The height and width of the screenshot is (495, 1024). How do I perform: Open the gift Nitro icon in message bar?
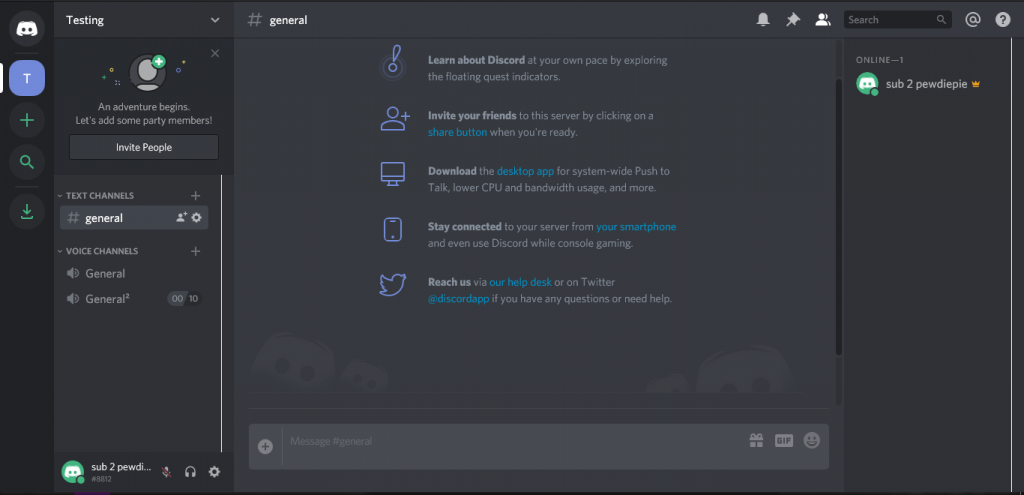756,440
